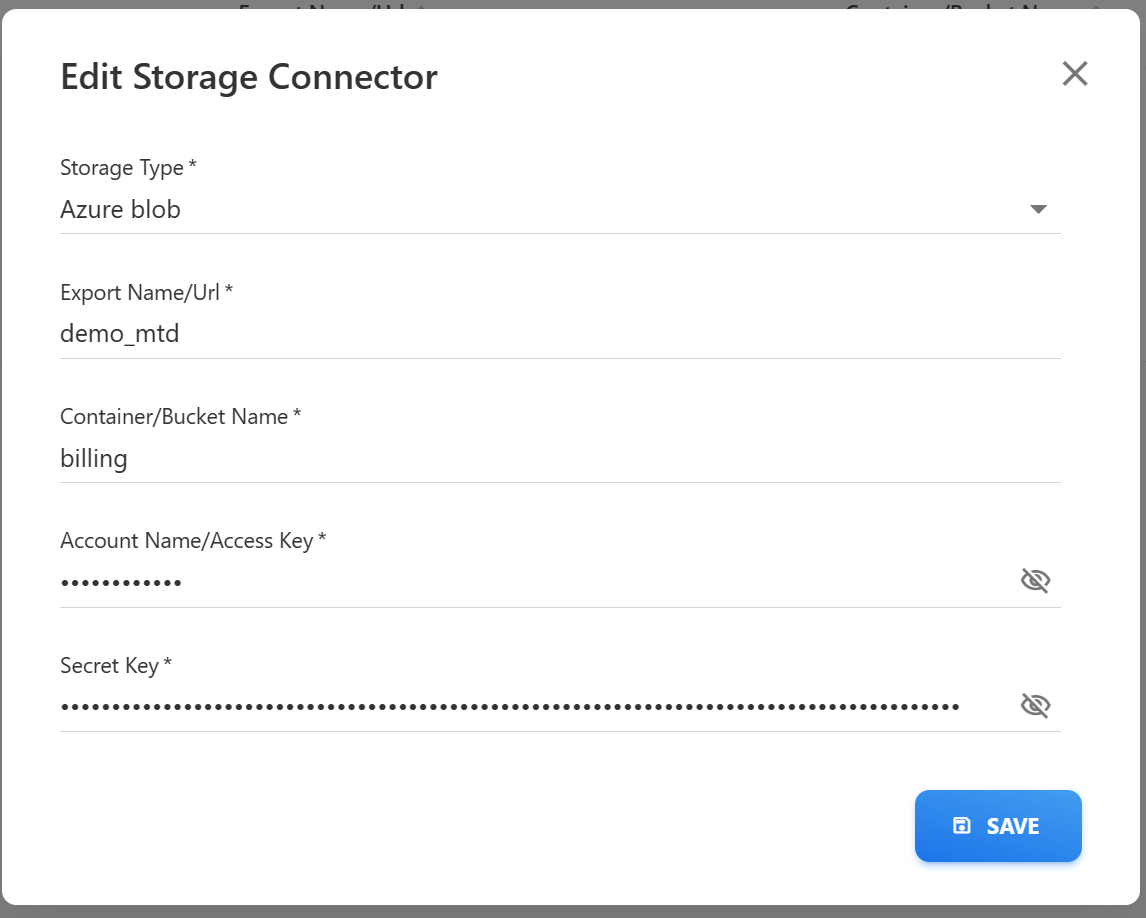Expand the Storage Type dropdown arrow
This screenshot has width=1146, height=918.
click(1038, 209)
